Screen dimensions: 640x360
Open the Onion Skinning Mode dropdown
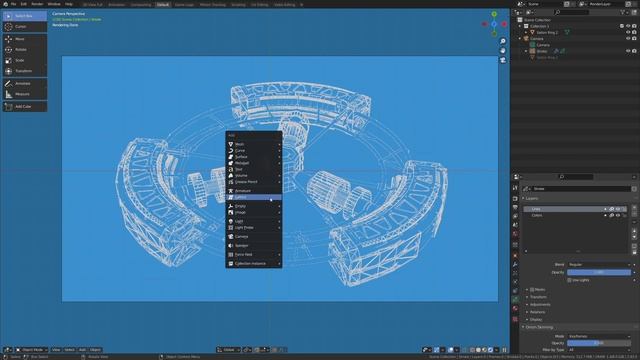pyautogui.click(x=599, y=336)
